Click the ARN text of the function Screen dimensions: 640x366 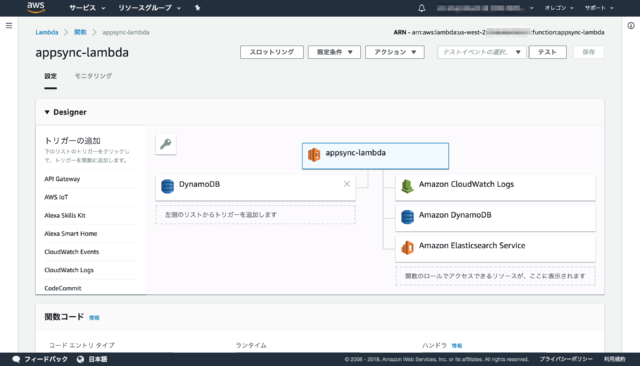pos(499,32)
